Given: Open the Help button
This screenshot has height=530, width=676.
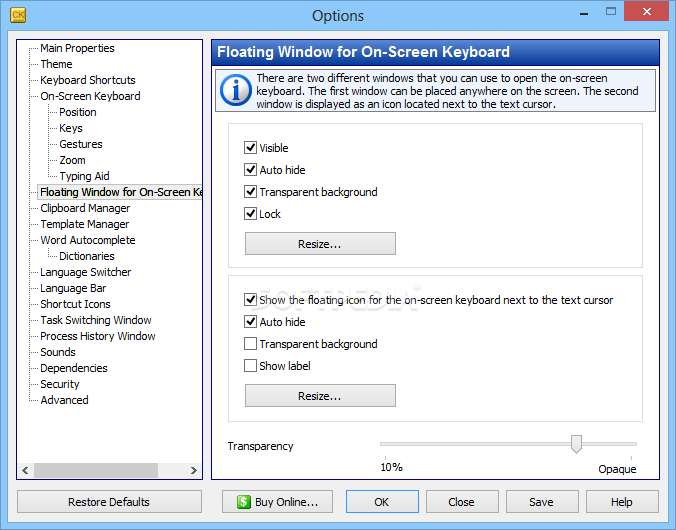Looking at the screenshot, I should click(622, 502).
